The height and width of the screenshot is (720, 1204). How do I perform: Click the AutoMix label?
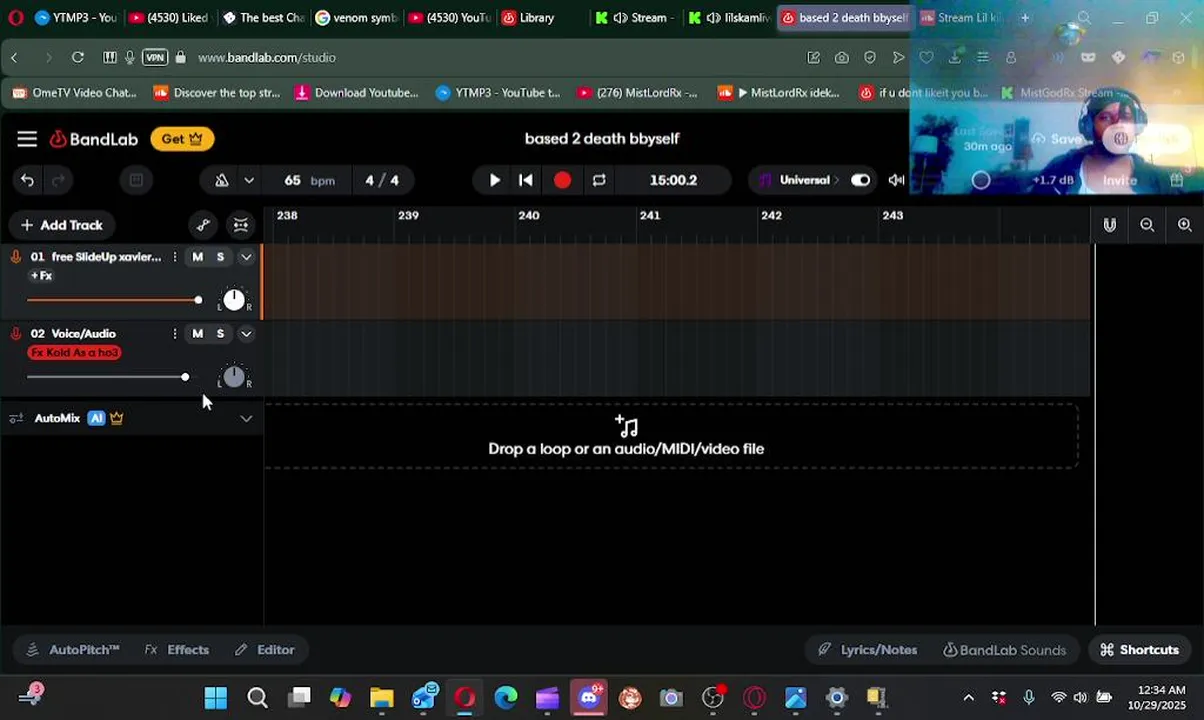coord(57,418)
